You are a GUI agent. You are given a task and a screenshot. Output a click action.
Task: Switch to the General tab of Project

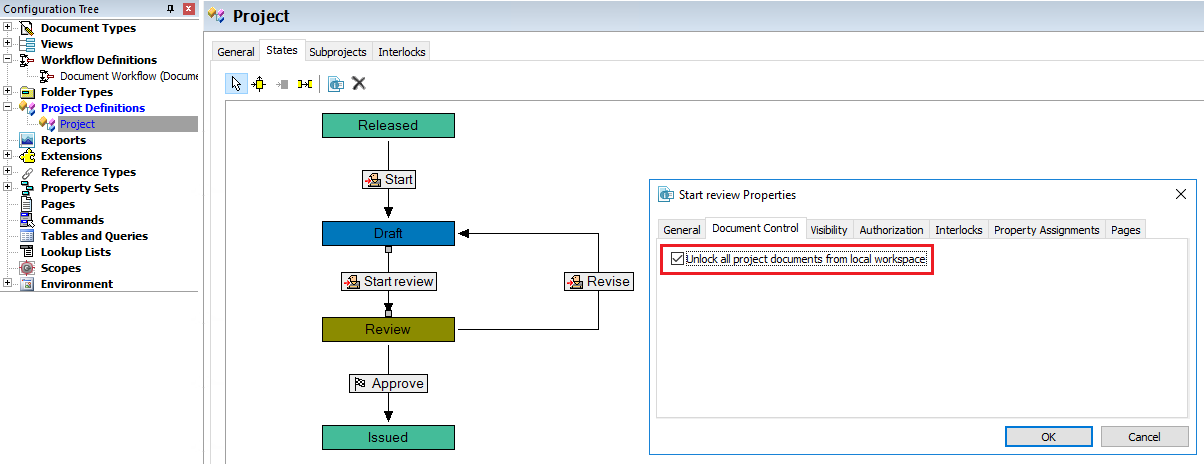point(236,52)
